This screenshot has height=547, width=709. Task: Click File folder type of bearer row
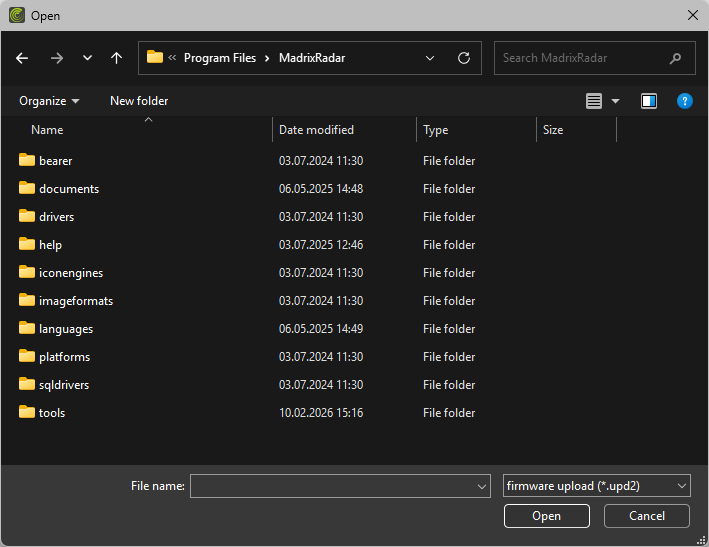pyautogui.click(x=449, y=161)
